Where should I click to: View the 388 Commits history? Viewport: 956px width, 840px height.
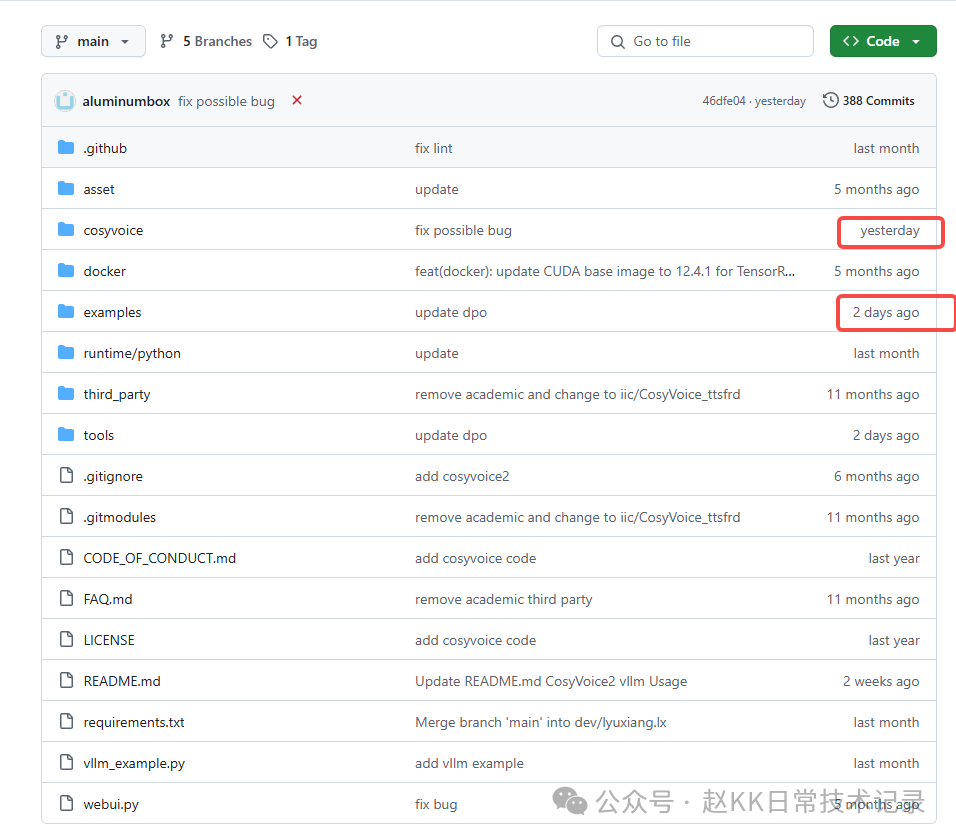click(869, 101)
